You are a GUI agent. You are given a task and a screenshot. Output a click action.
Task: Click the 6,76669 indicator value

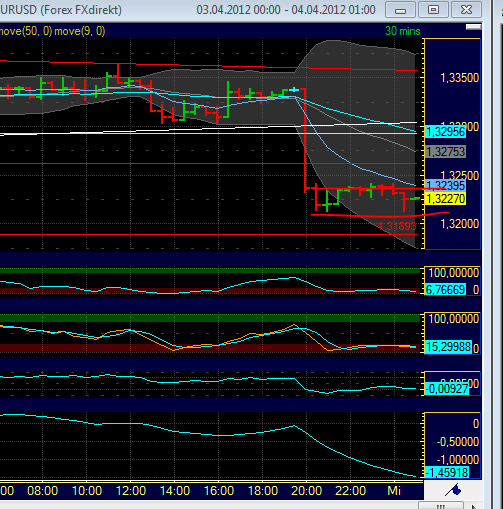(445, 290)
